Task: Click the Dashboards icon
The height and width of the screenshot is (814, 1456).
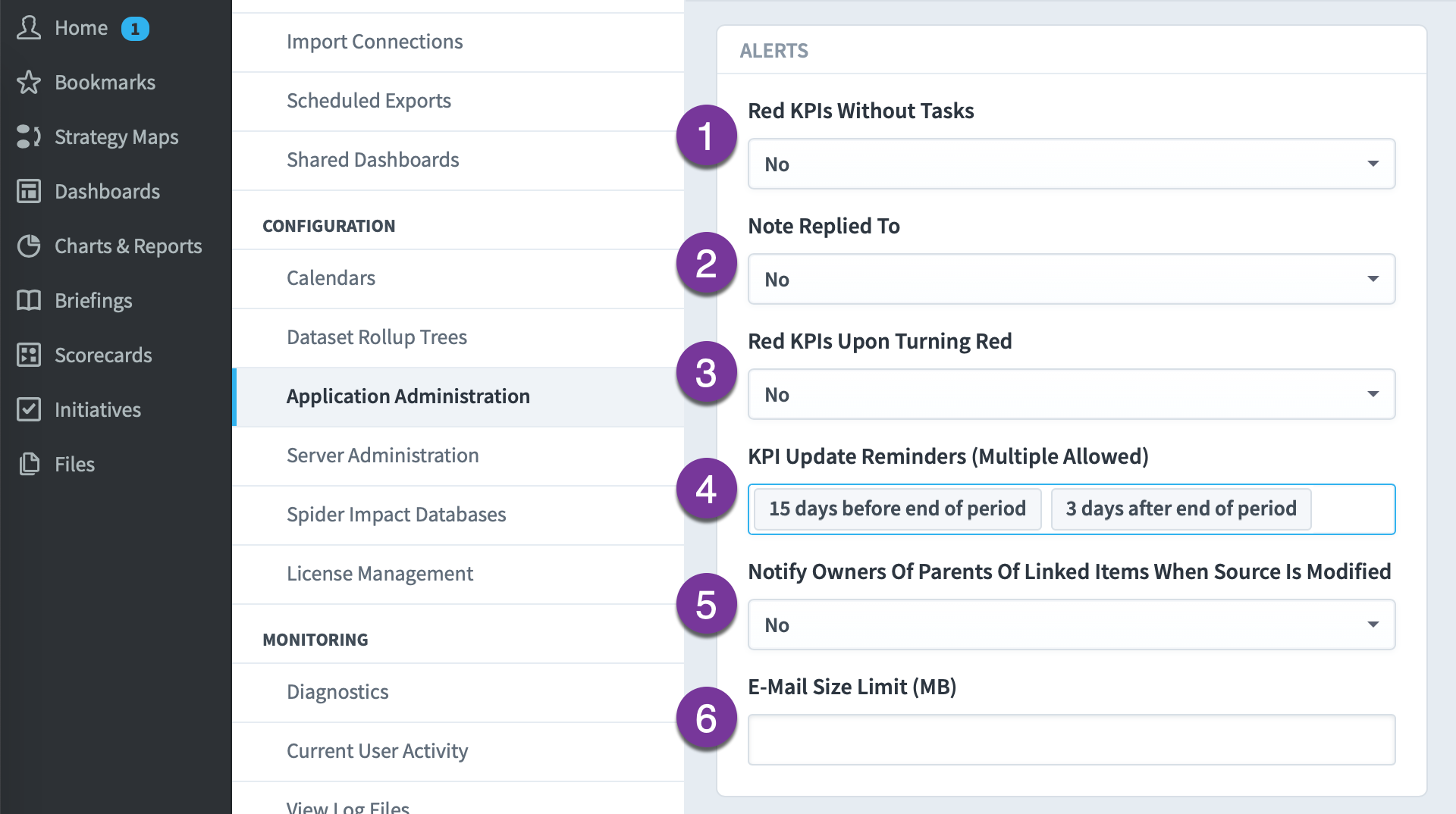Action: click(29, 192)
